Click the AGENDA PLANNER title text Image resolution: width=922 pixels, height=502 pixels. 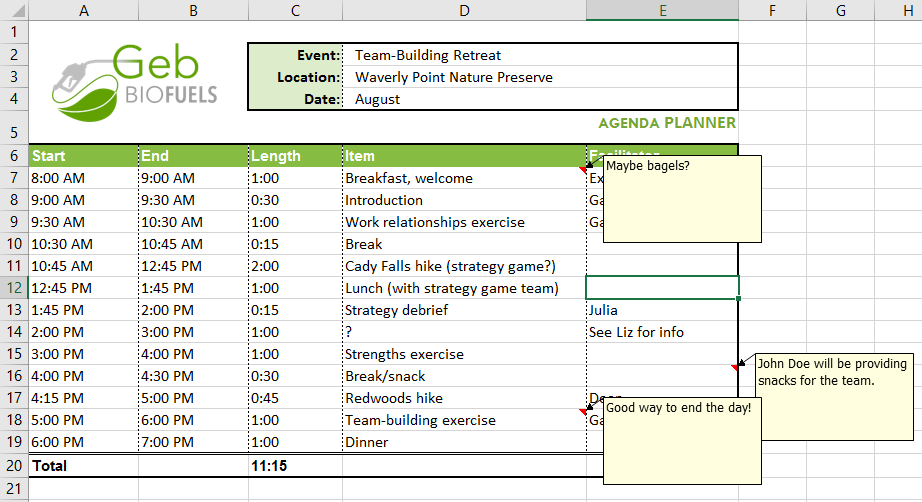(x=666, y=124)
